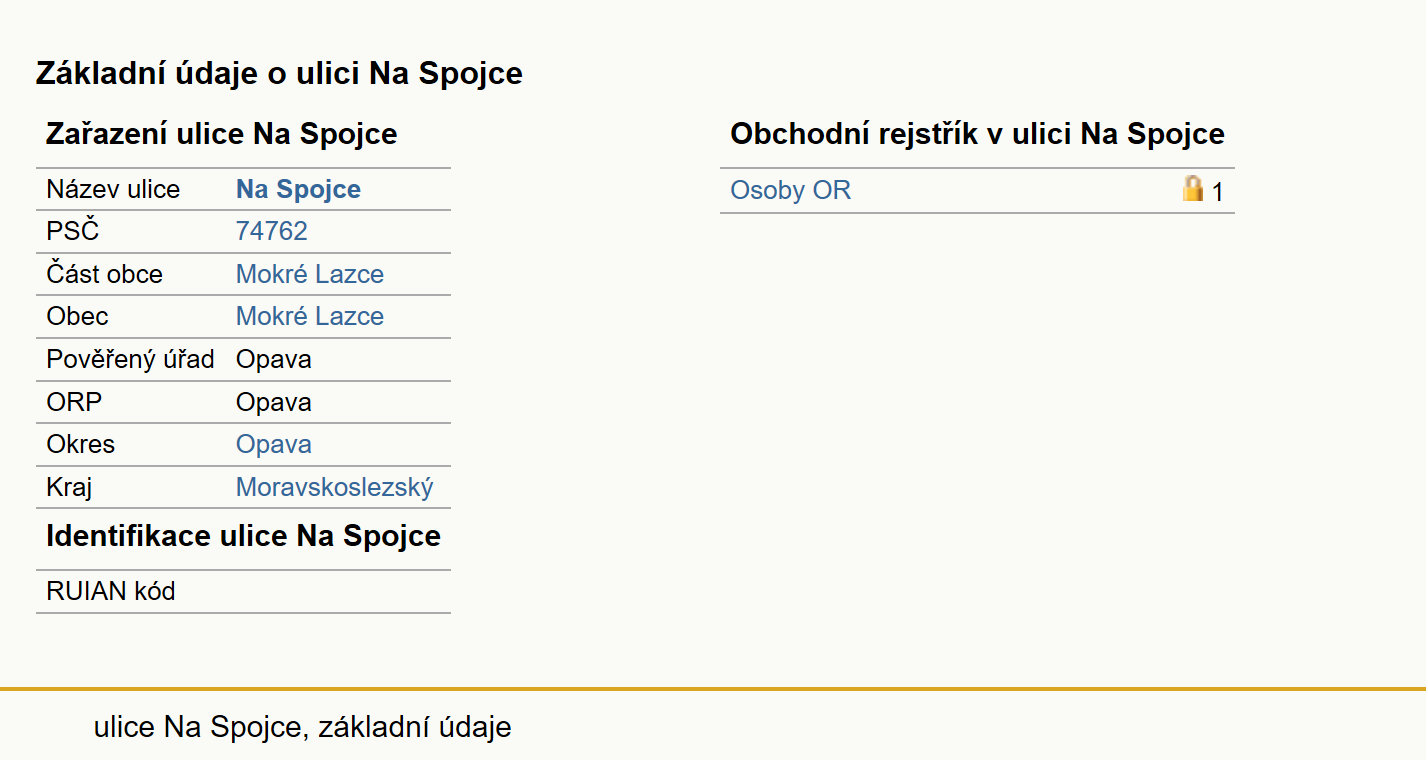This screenshot has width=1426, height=760.
Task: Click the Obchodní rejstřík v ulici heading
Action: click(977, 134)
